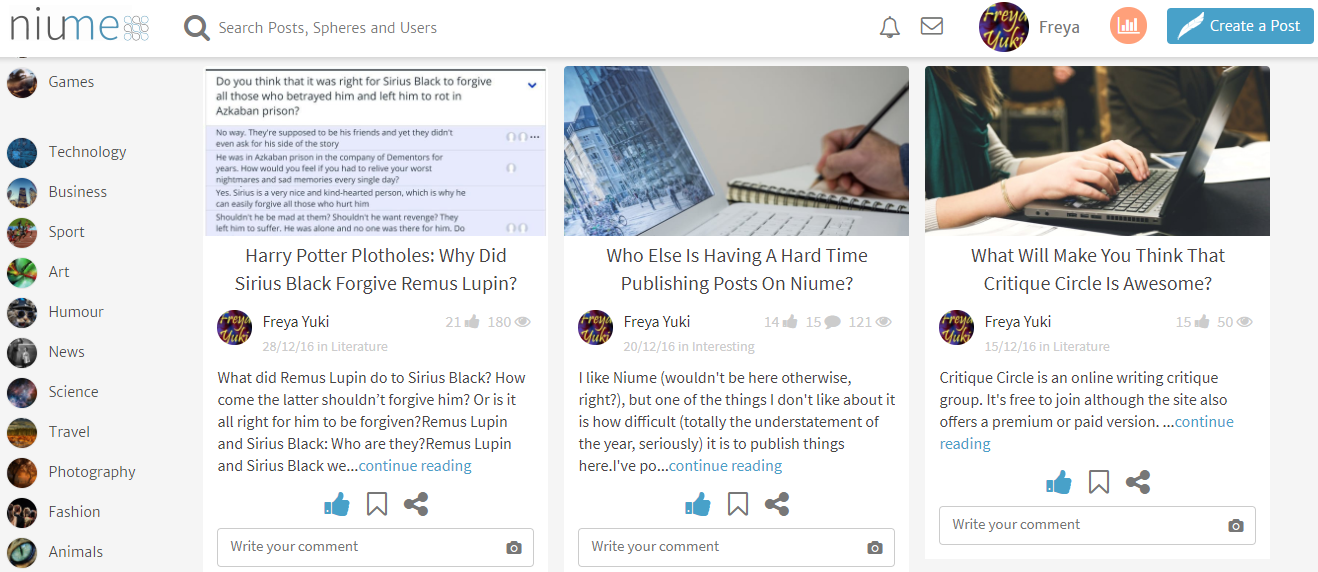1318x572 pixels.
Task: Open the laptop and notebook post thumbnail
Action: [736, 151]
